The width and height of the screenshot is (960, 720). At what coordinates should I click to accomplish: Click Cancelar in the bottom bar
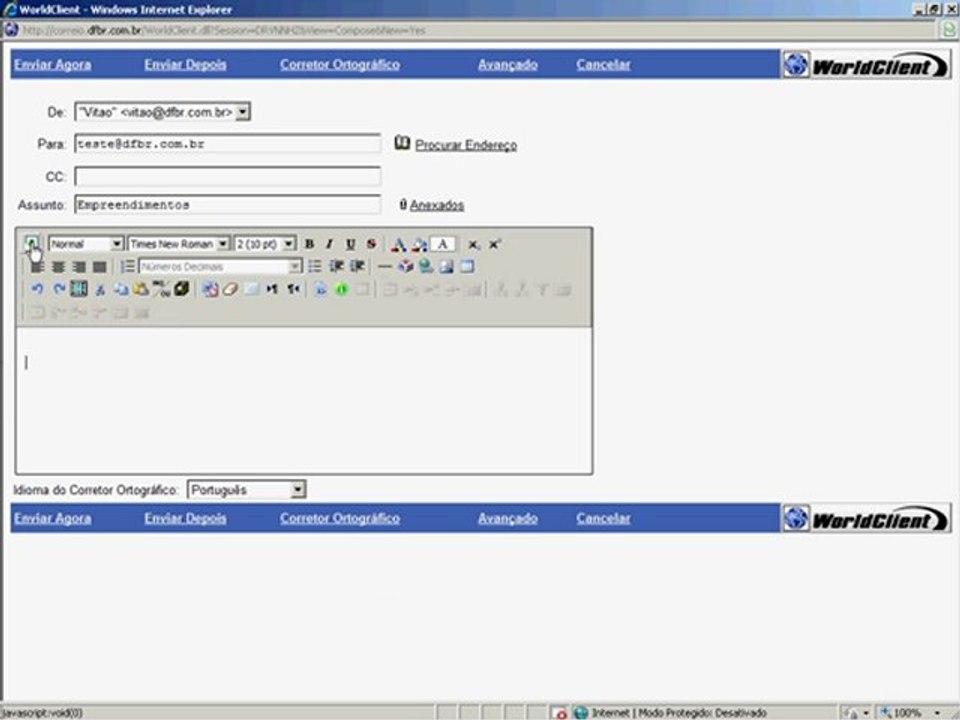pyautogui.click(x=603, y=518)
